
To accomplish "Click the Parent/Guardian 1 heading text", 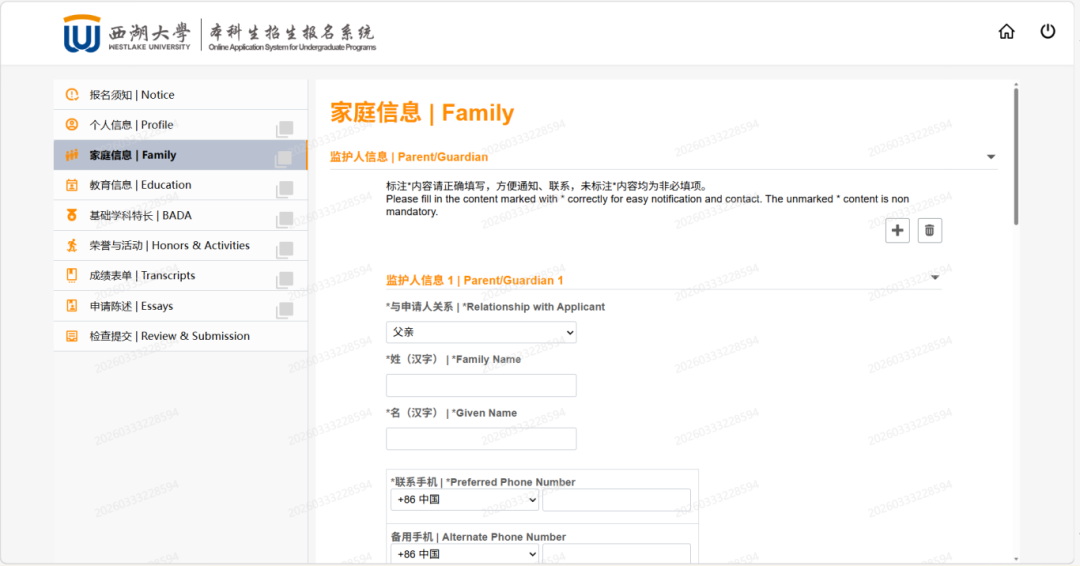I will pos(475,280).
